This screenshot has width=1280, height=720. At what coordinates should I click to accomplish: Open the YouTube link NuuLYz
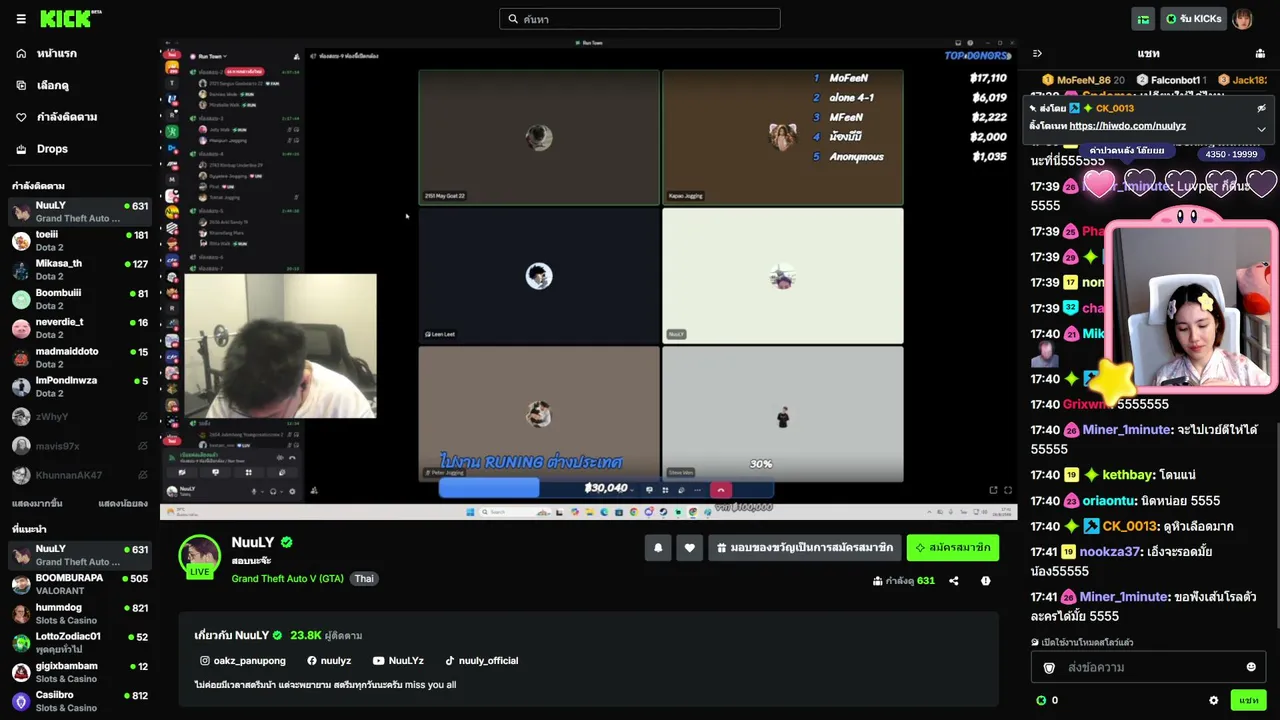[398, 660]
